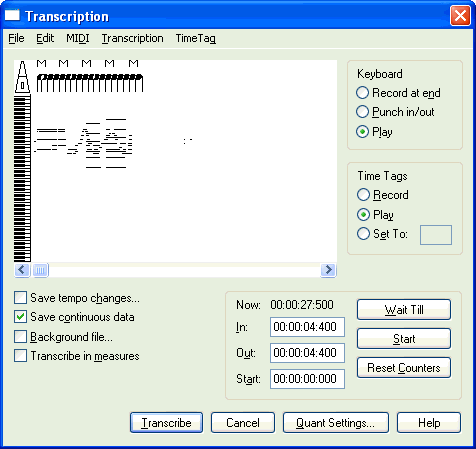Image resolution: width=476 pixels, height=449 pixels.
Task: Click the vertical piano keyboard strip
Action: 22,178
